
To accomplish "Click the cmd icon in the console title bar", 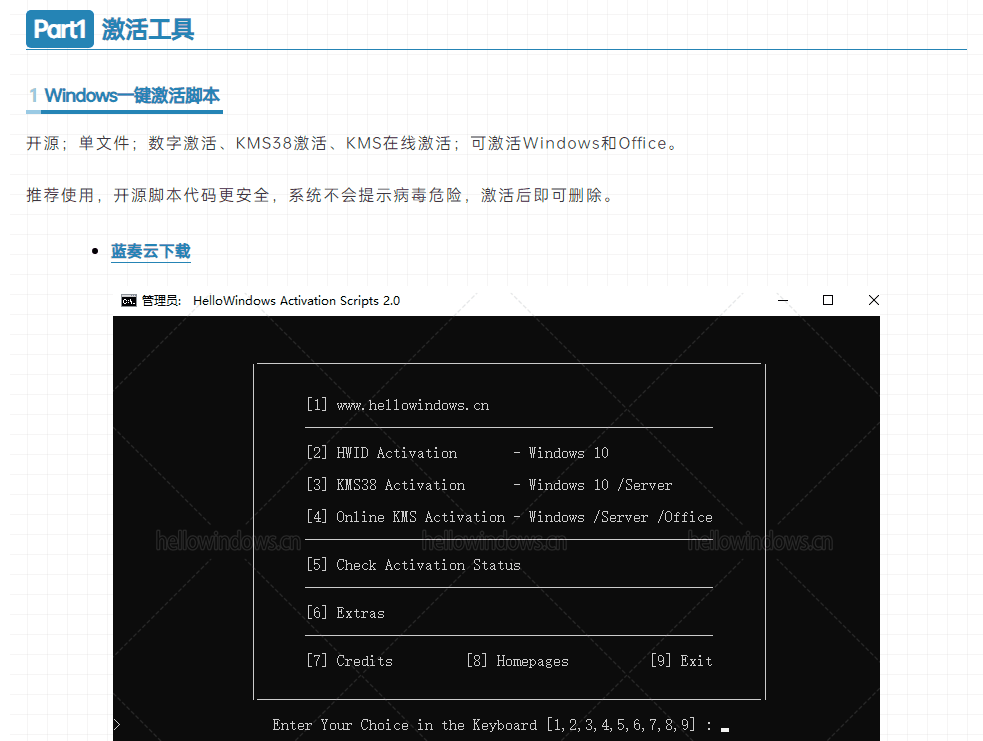I will coord(129,301).
